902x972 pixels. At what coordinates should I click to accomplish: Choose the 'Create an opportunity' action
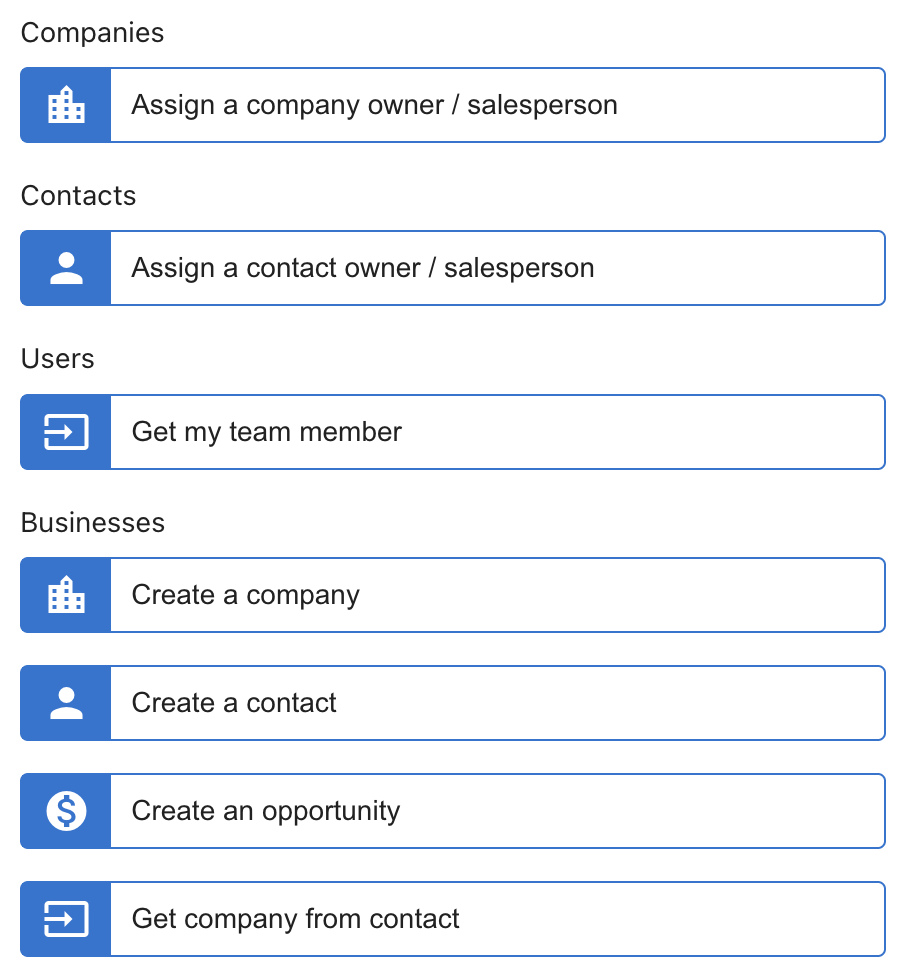click(x=496, y=811)
